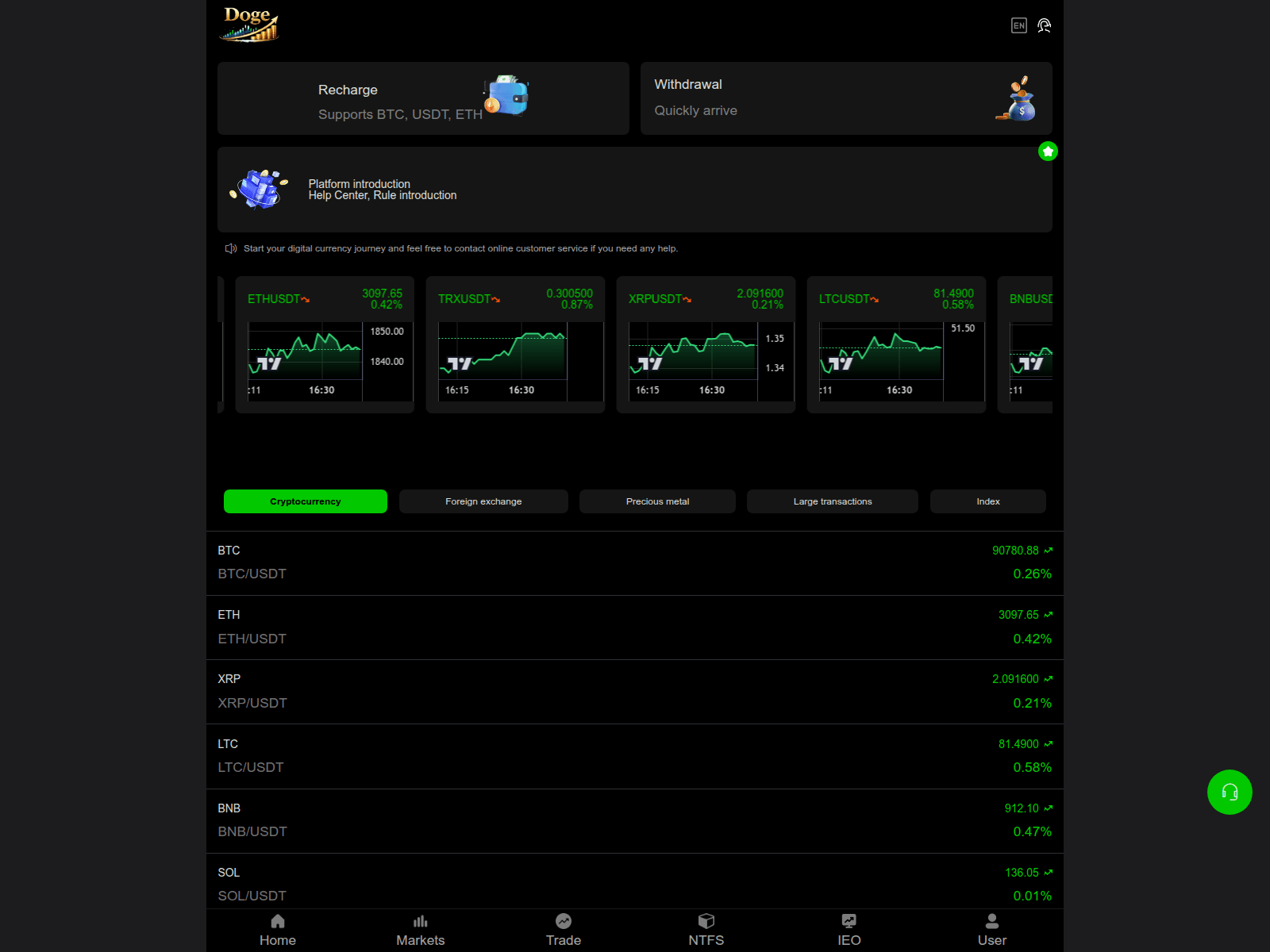Open the LTC/USDT market row
This screenshot has width=1270, height=952.
point(635,756)
